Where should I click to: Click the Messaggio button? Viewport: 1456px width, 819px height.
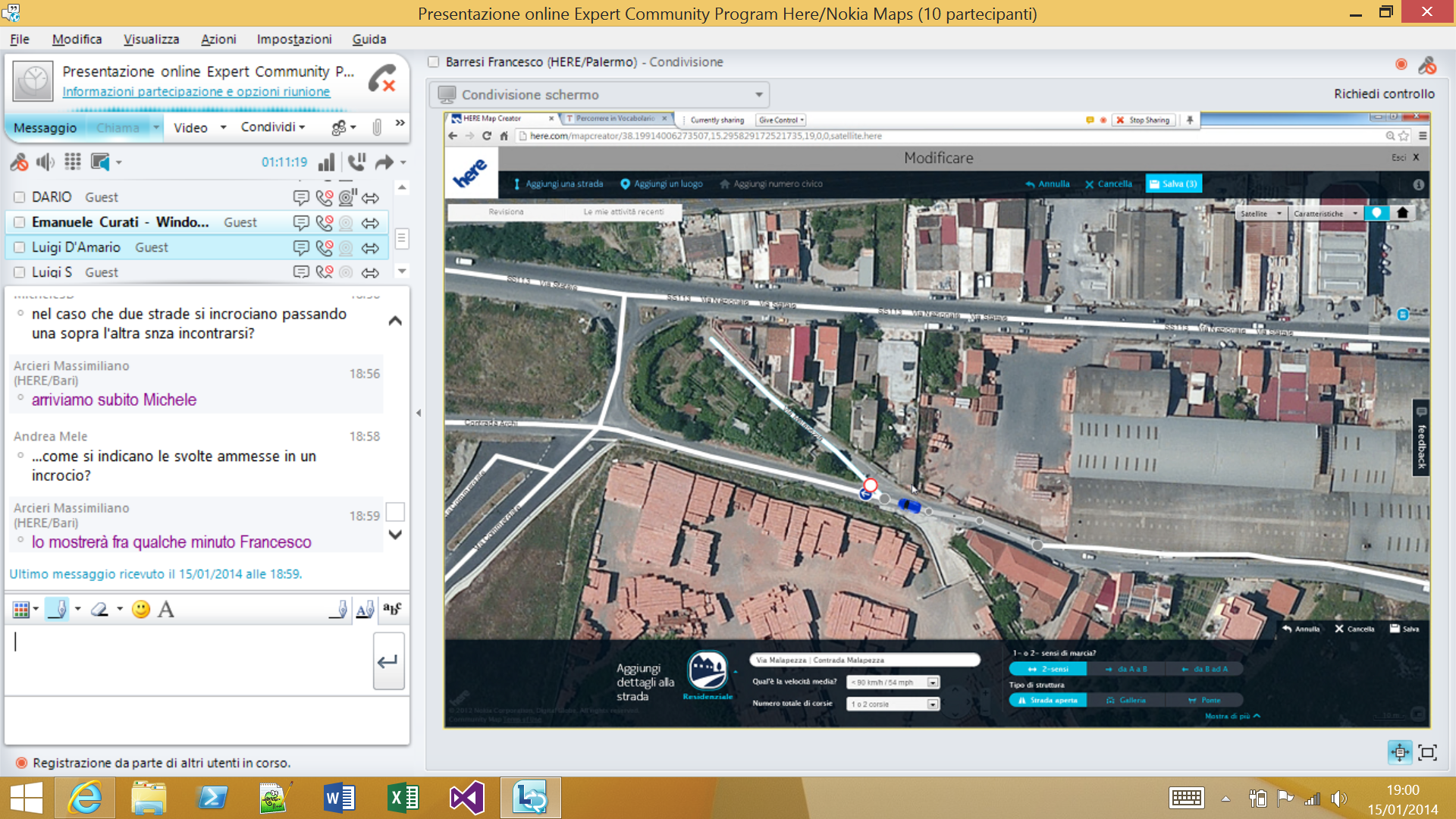(45, 127)
